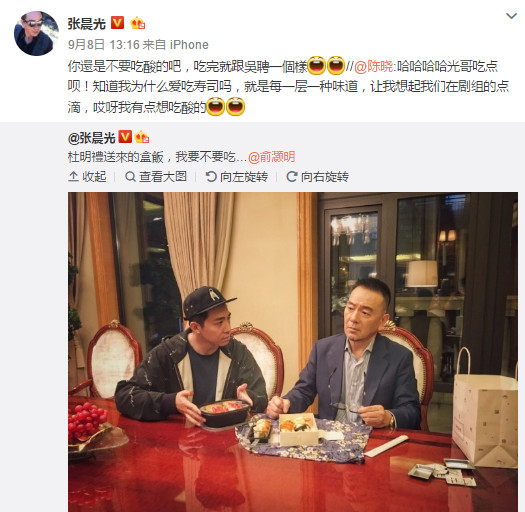Open the post options chevron menu

tap(511, 16)
